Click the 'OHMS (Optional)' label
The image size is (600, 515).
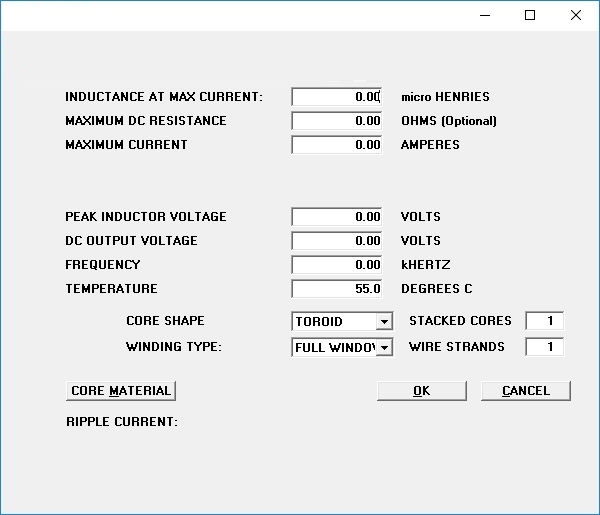[449, 121]
